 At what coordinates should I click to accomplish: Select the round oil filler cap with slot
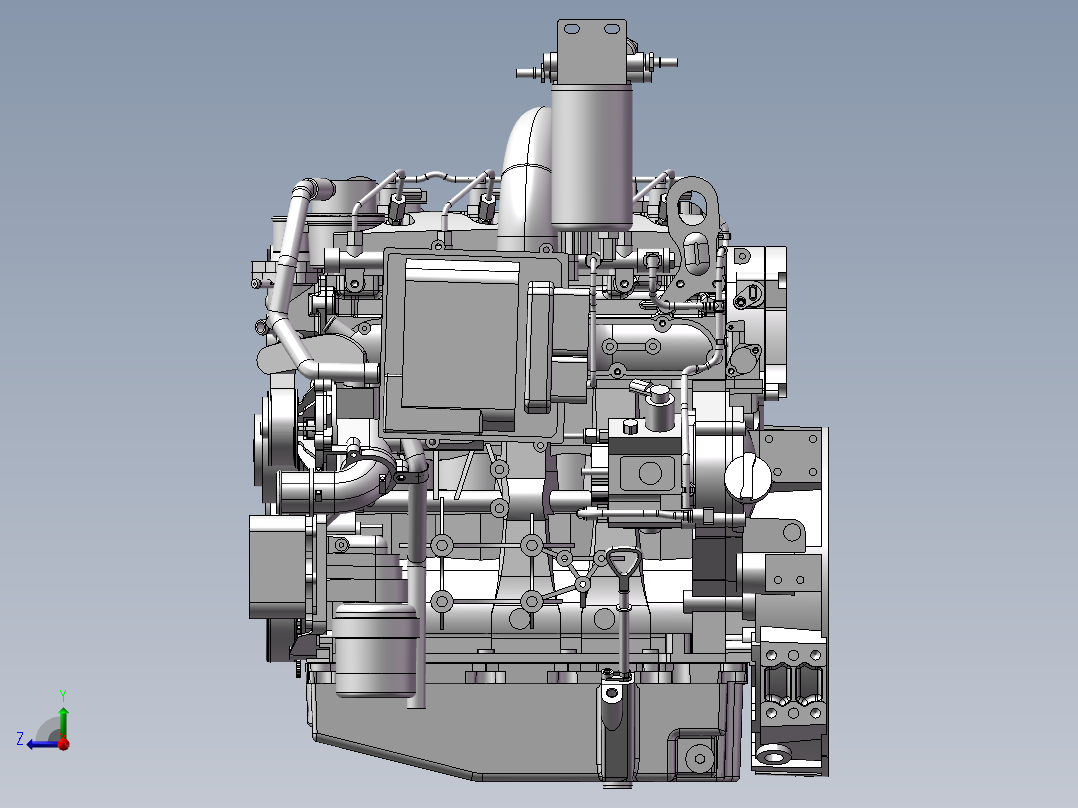tap(748, 477)
